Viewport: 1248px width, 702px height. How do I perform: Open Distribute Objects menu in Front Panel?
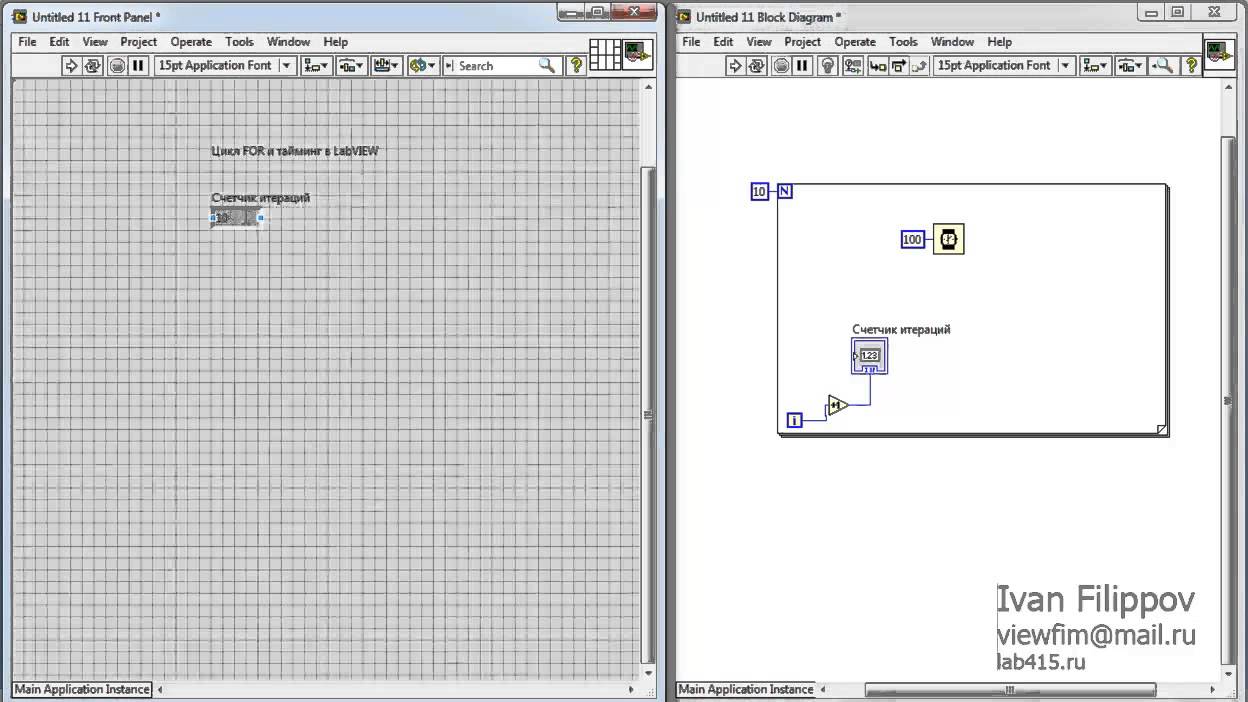pyautogui.click(x=350, y=66)
